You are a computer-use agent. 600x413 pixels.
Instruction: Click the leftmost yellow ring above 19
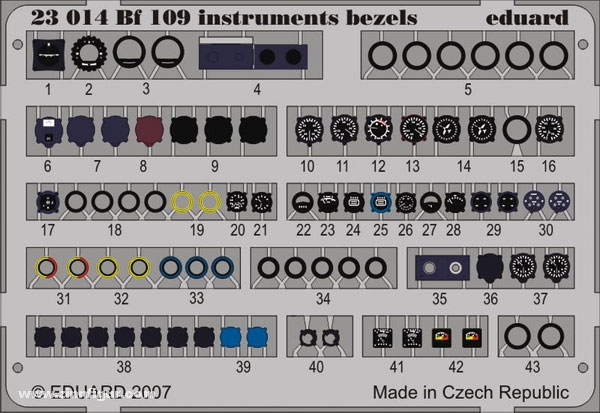tap(183, 202)
